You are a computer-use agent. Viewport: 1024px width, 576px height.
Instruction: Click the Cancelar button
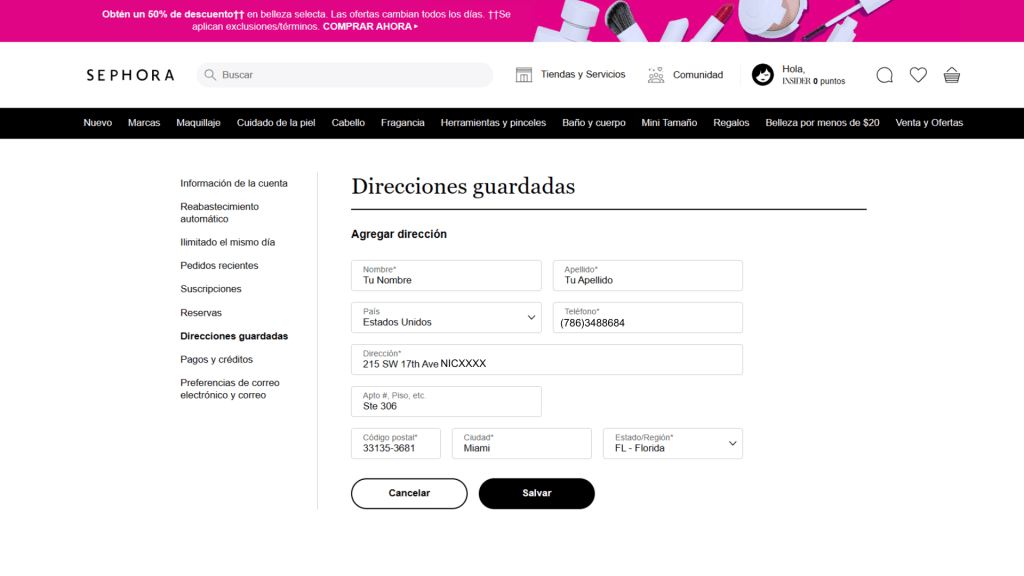click(409, 493)
